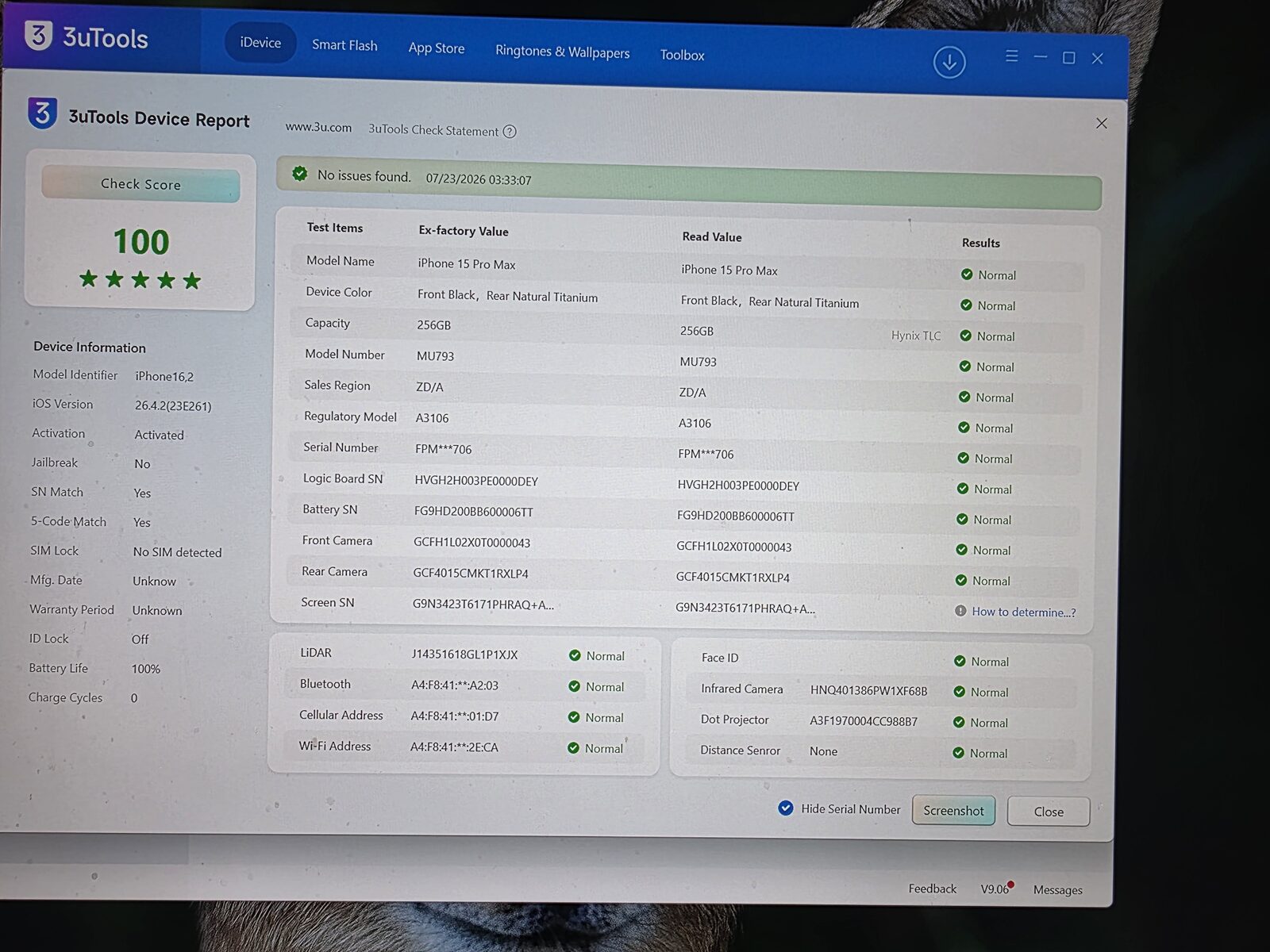Screen dimensions: 1270x952
Task: Select Logic Board SN ex-factory value HVGH2H003PE0000DEY
Action: 476,481
